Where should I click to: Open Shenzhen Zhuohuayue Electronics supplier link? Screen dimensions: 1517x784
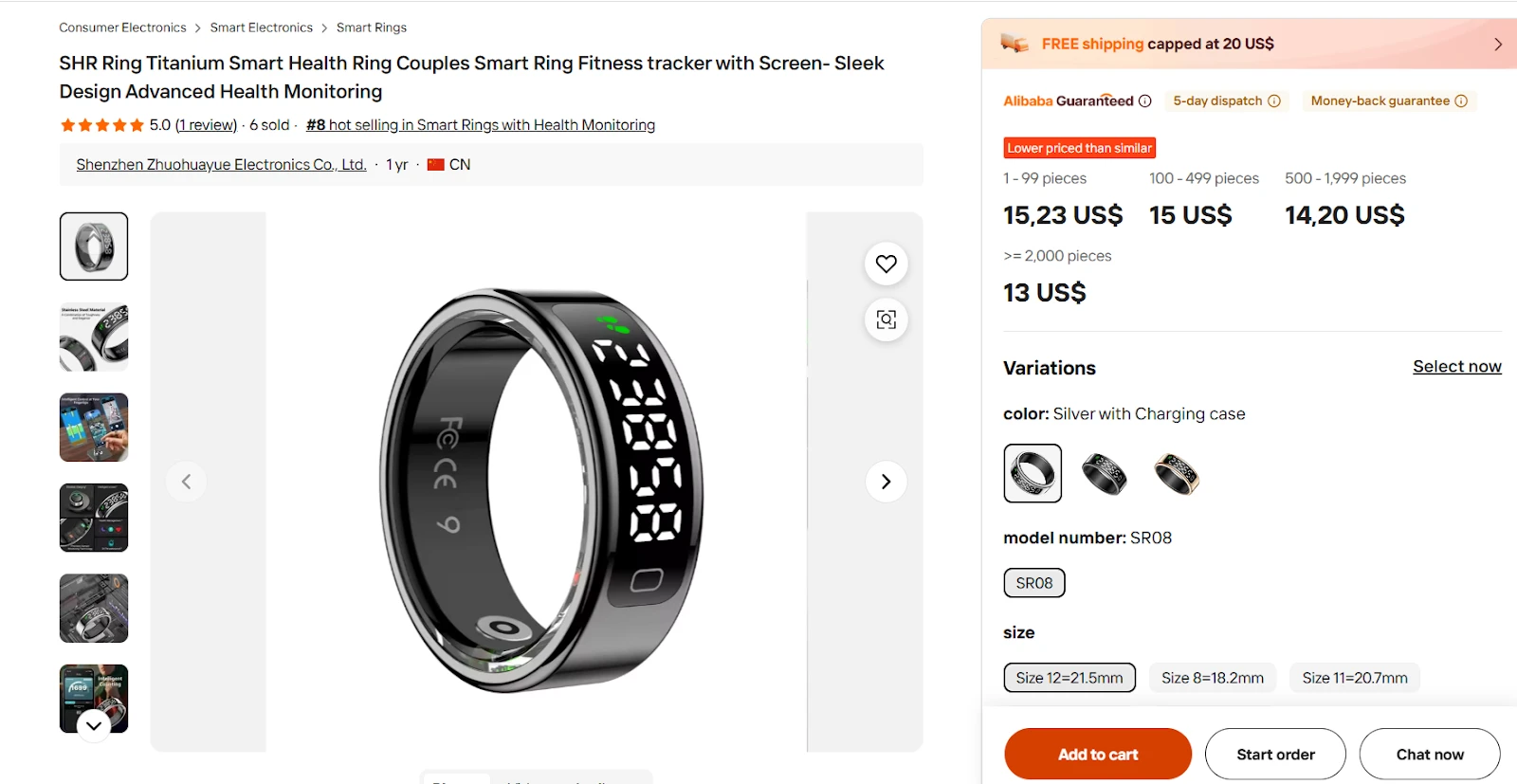pos(221,165)
